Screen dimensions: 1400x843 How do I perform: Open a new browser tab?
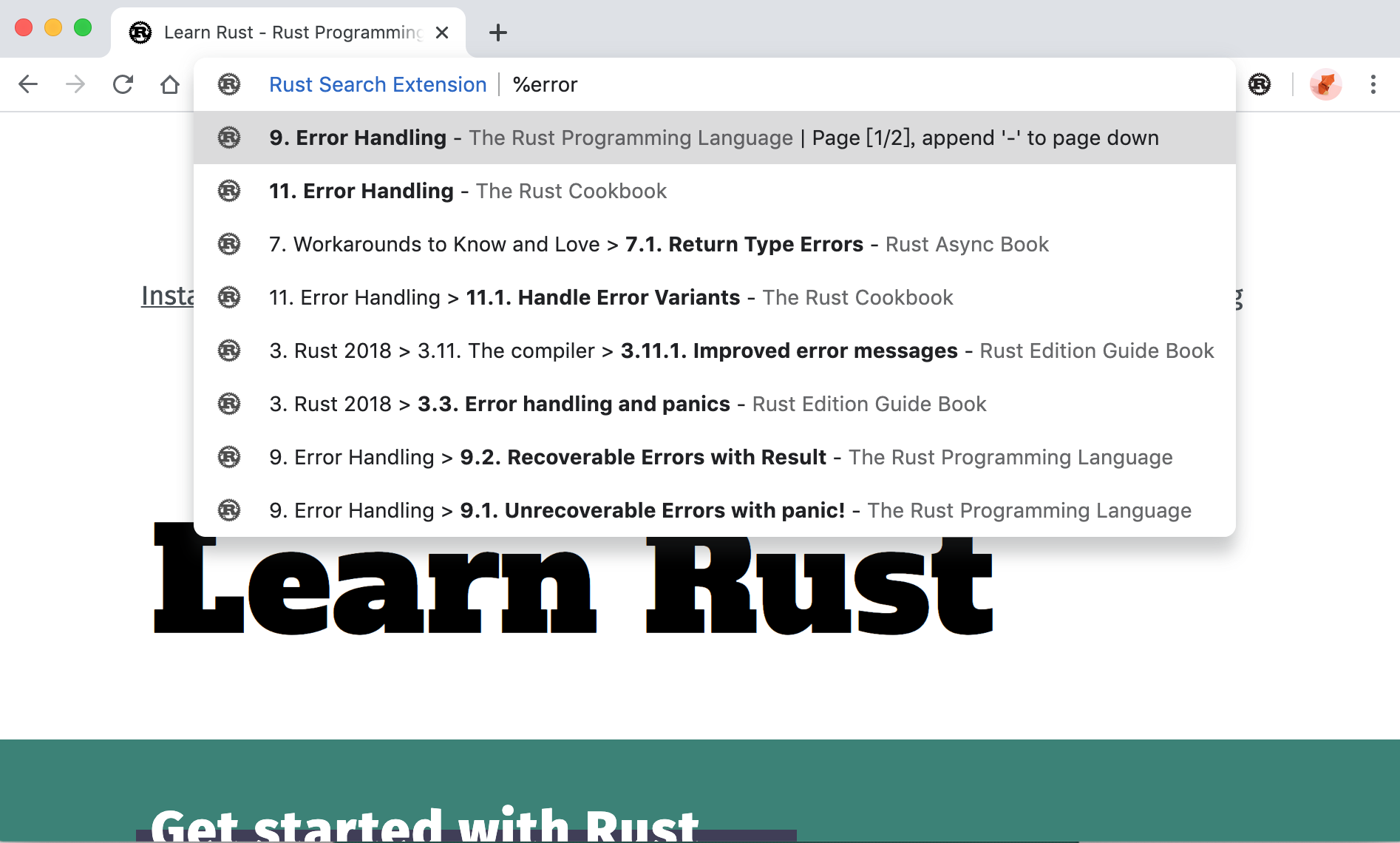498,33
